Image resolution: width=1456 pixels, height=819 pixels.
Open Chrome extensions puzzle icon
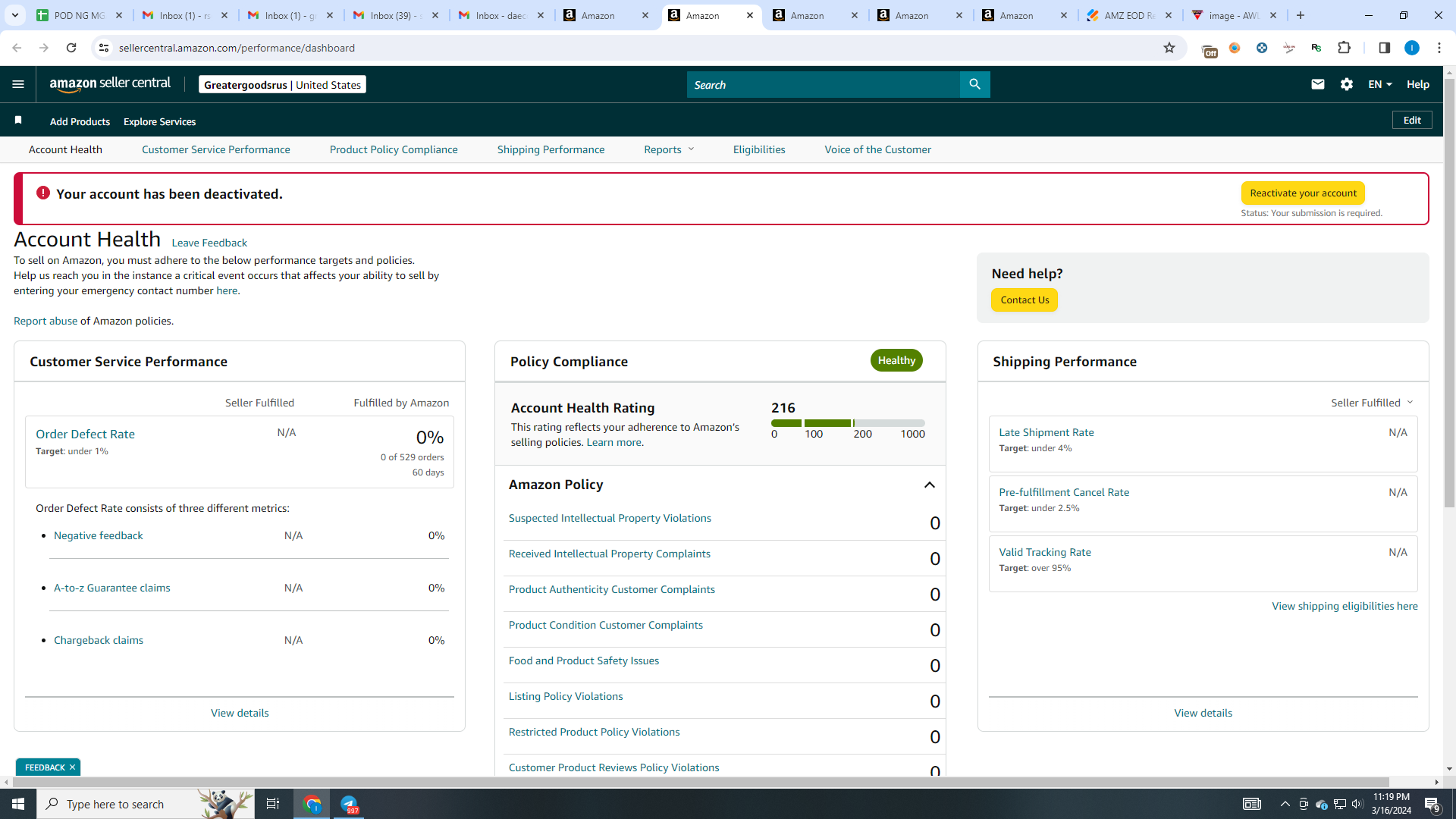tap(1345, 48)
